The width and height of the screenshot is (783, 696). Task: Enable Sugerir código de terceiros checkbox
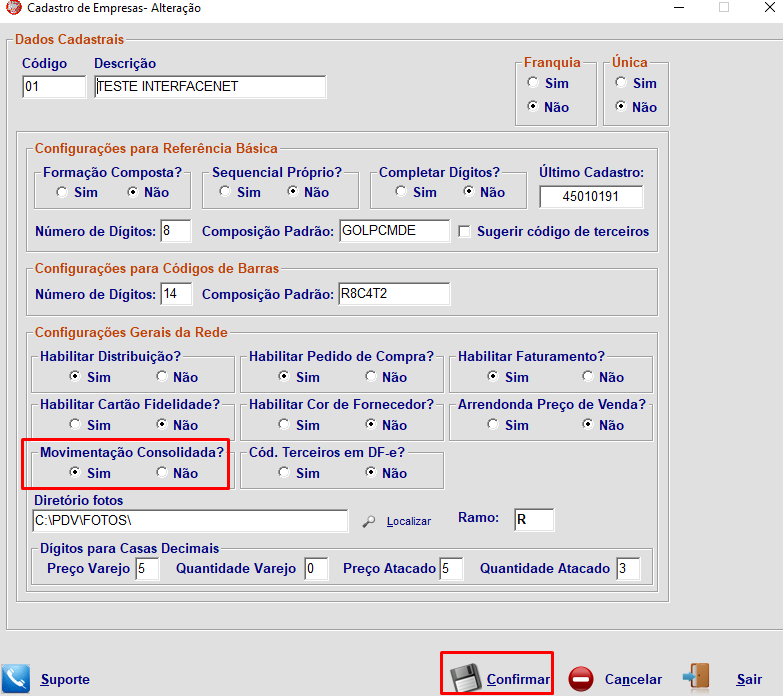(464, 232)
